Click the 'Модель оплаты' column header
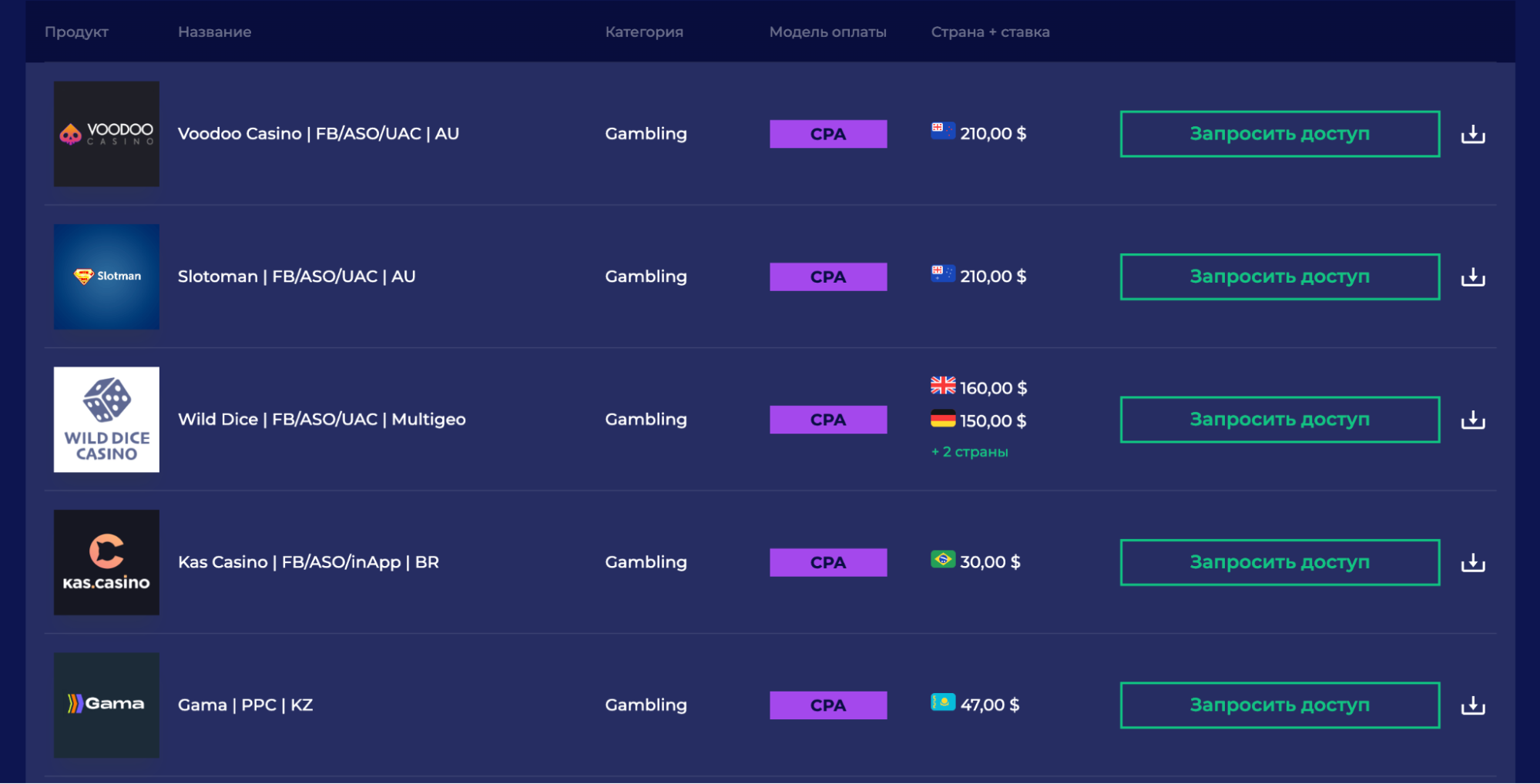 (827, 32)
